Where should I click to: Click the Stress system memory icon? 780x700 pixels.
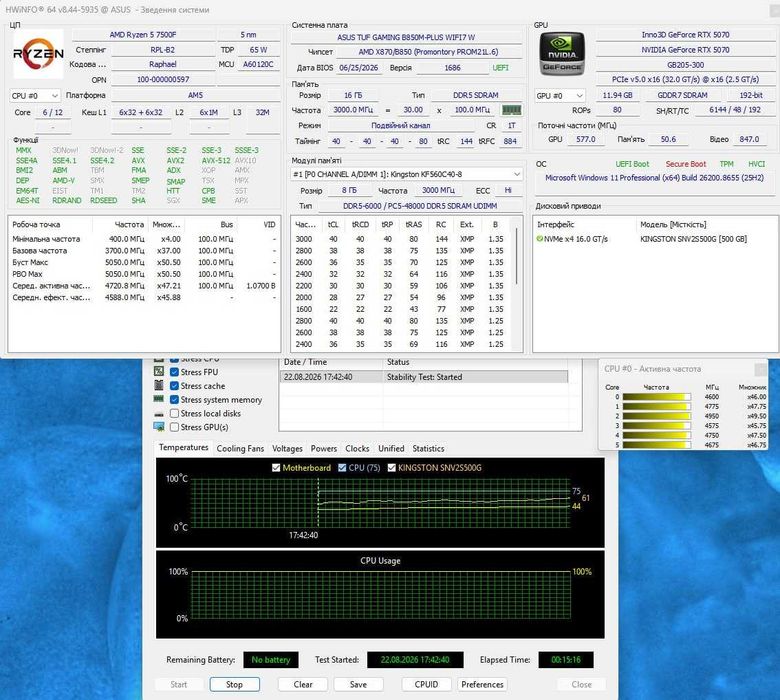[159, 399]
